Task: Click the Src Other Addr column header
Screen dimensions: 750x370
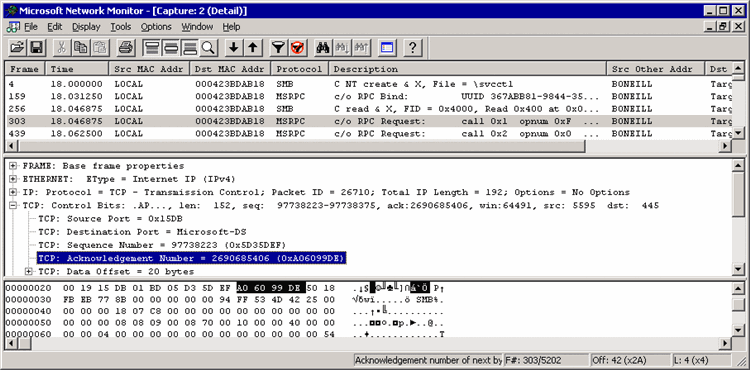Action: [x=655, y=69]
